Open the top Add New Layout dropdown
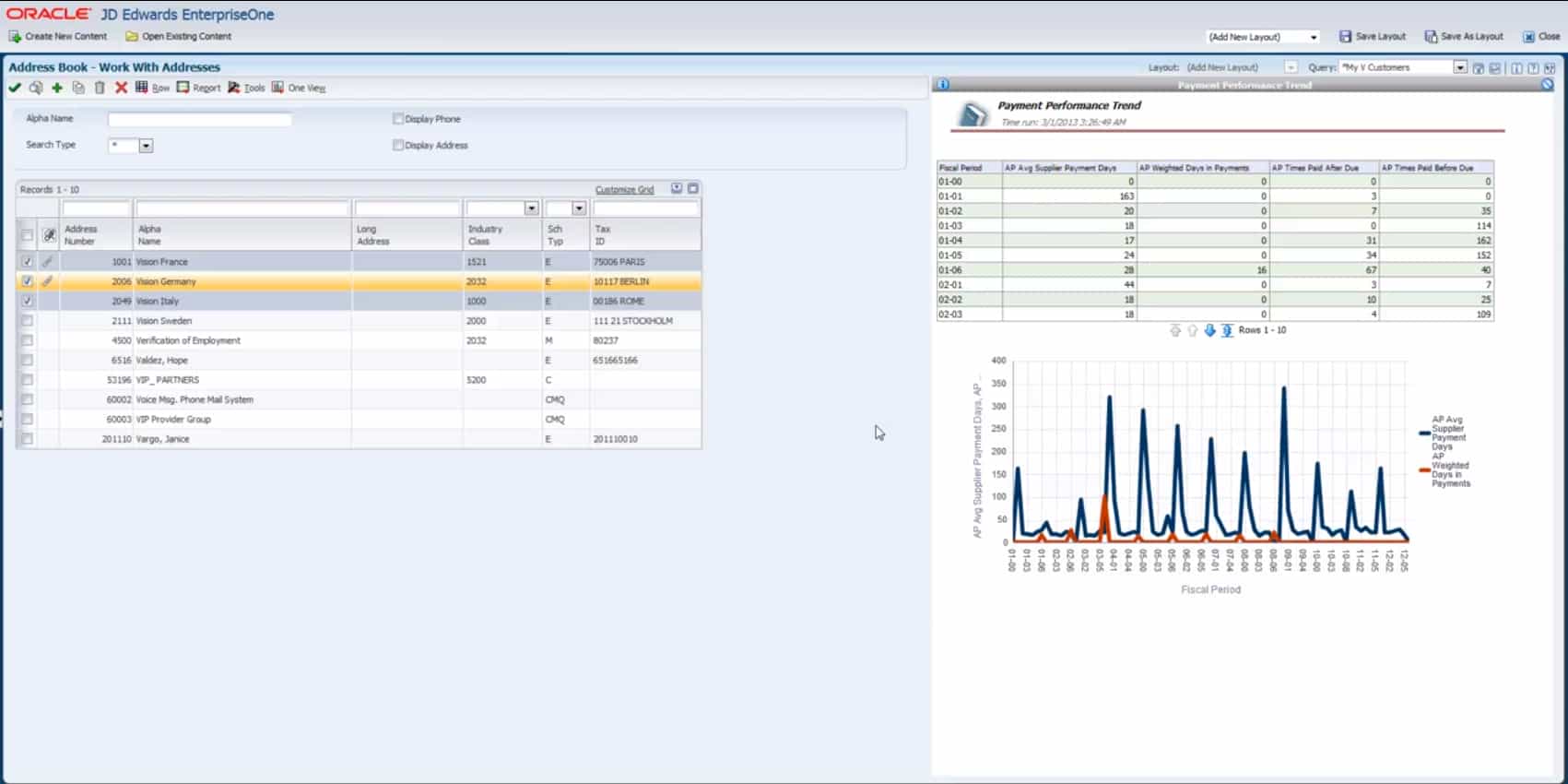The height and width of the screenshot is (784, 1568). [1314, 37]
